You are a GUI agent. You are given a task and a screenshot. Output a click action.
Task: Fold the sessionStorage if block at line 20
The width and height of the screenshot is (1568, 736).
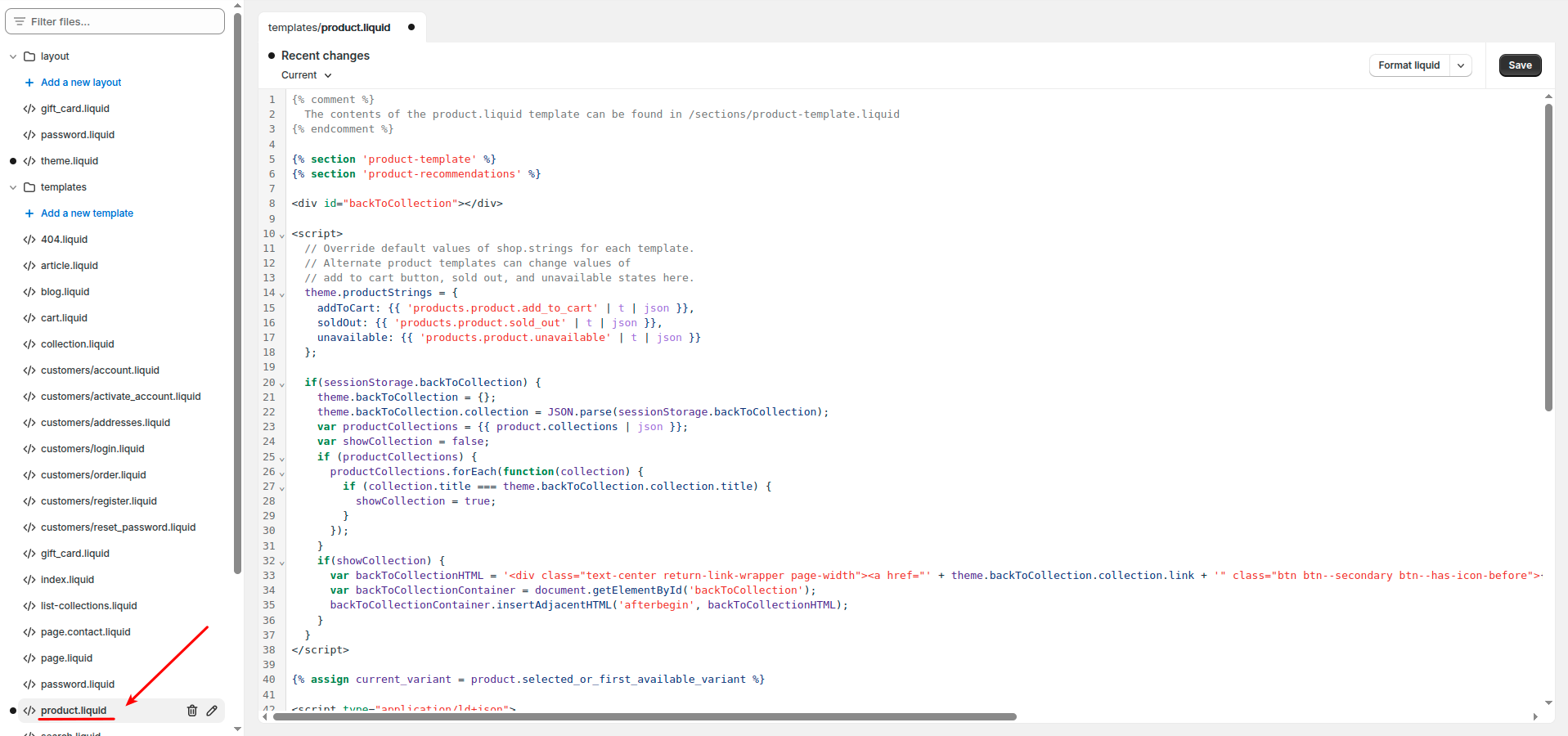pyautogui.click(x=282, y=384)
